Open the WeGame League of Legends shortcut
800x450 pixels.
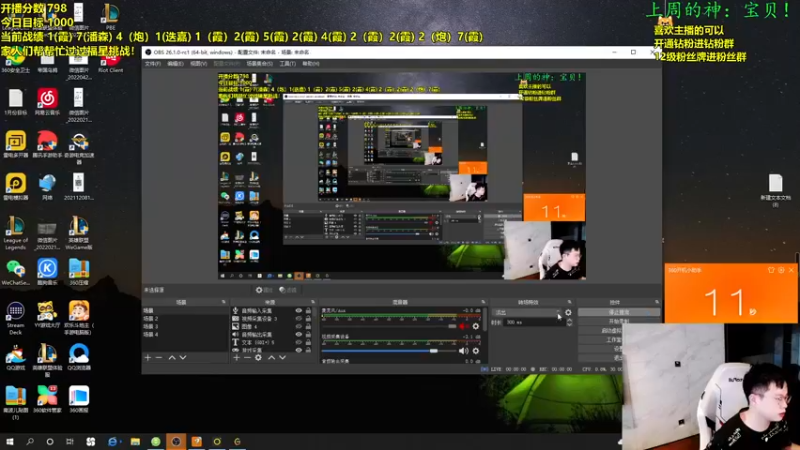[x=79, y=233]
